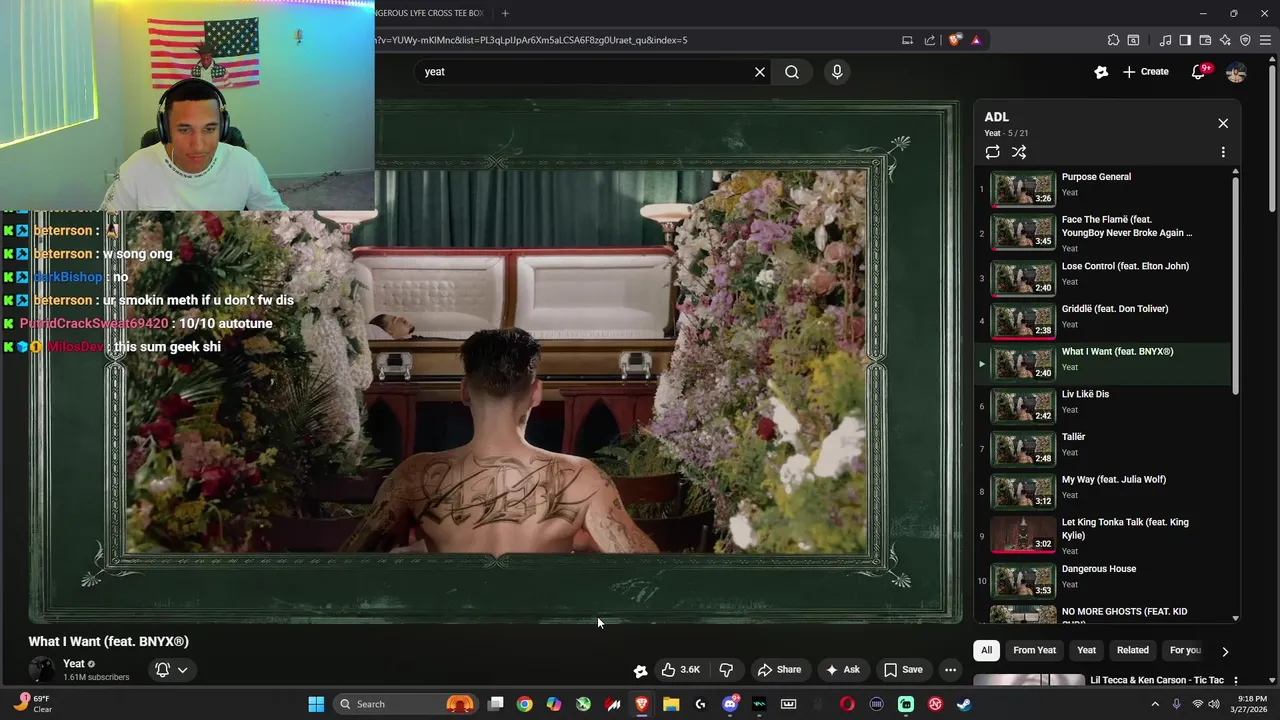Image resolution: width=1280 pixels, height=720 pixels.
Task: Open a new browser tab
Action: tap(505, 13)
